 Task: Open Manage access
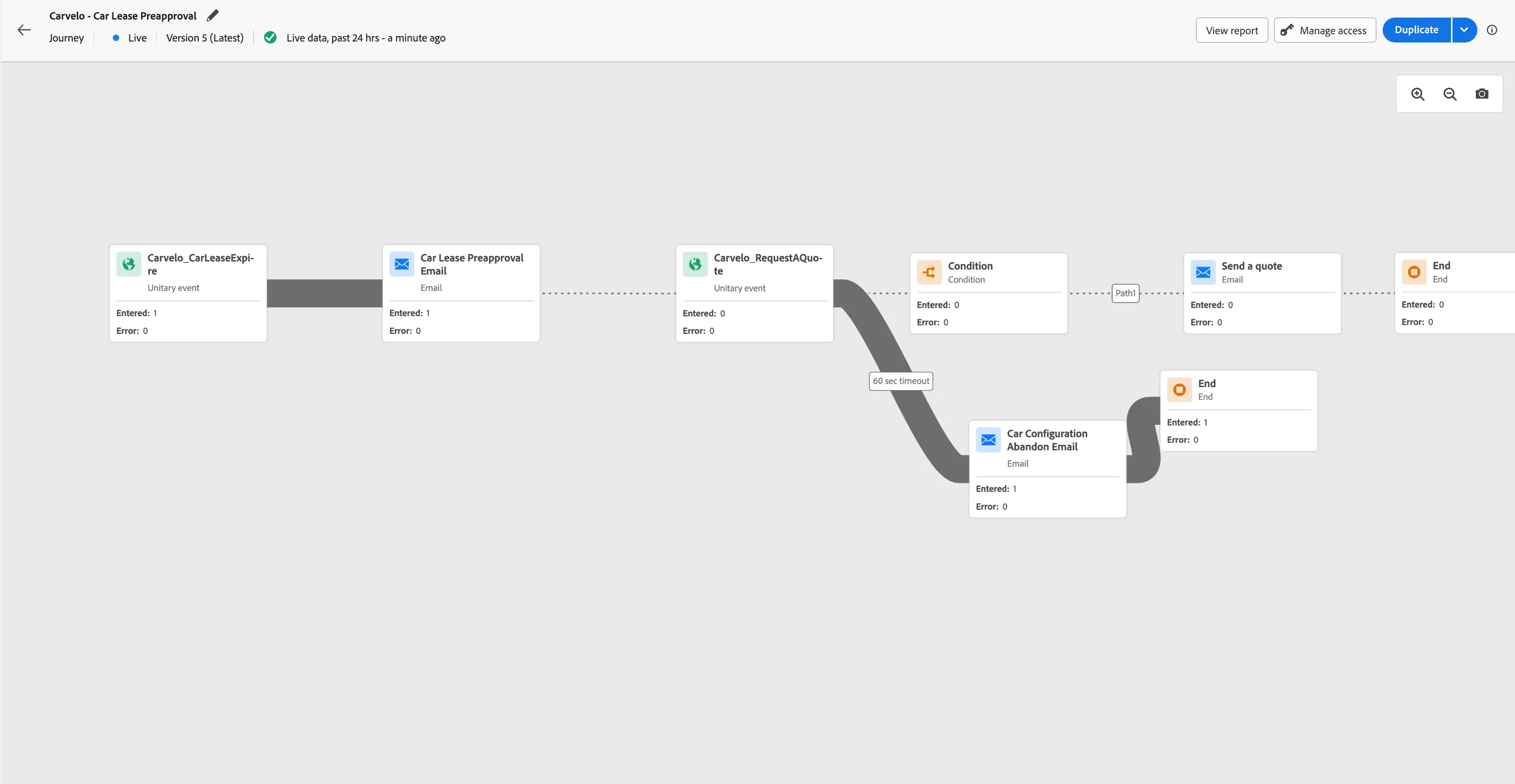(x=1325, y=30)
